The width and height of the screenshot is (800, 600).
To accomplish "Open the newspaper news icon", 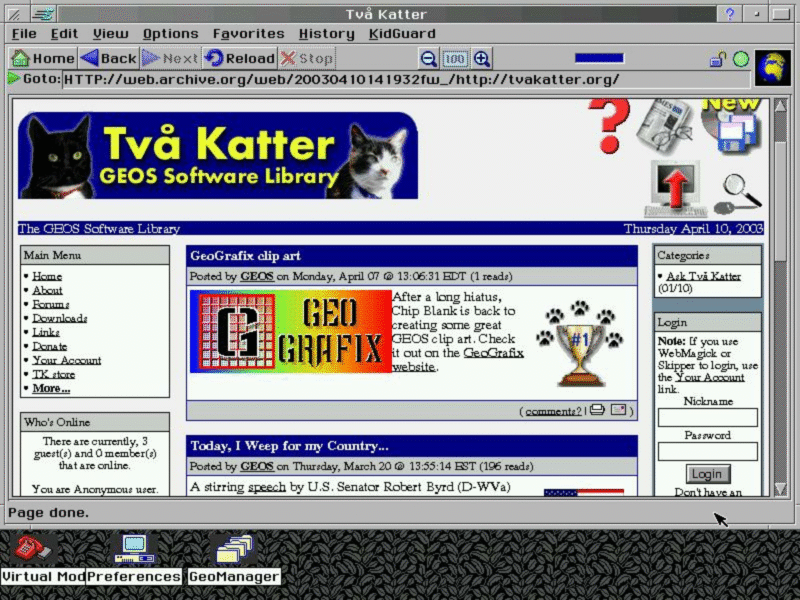I will (x=666, y=126).
